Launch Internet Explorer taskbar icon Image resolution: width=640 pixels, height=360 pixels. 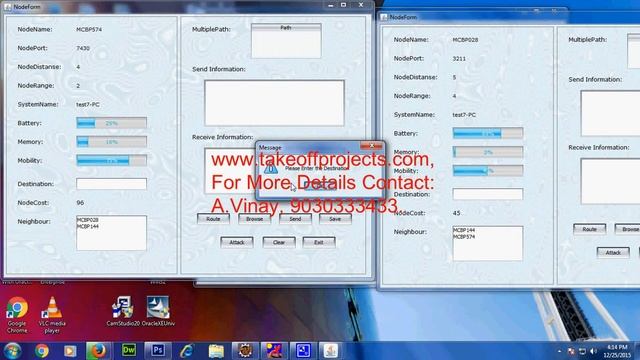click(x=187, y=351)
